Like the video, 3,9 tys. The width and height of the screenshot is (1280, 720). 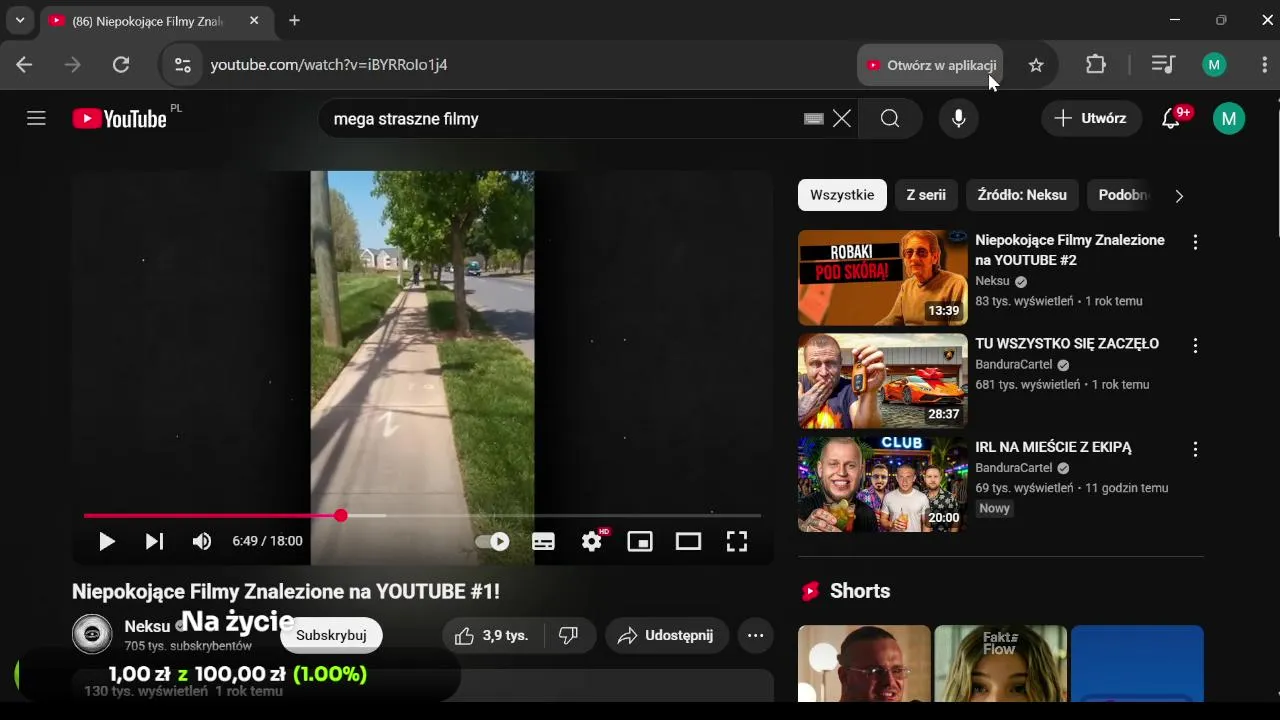pos(492,635)
